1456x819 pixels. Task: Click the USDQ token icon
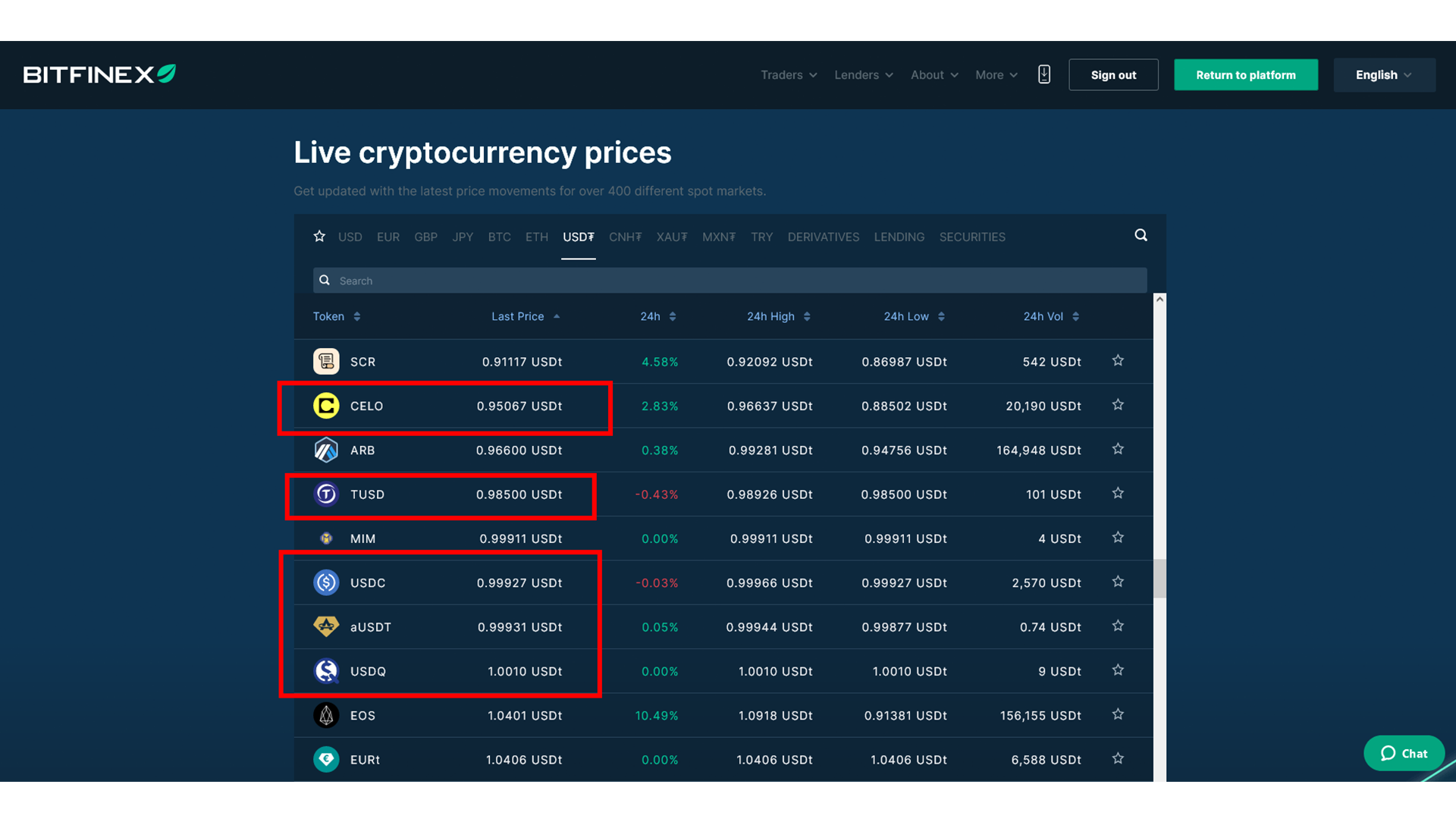coord(326,671)
